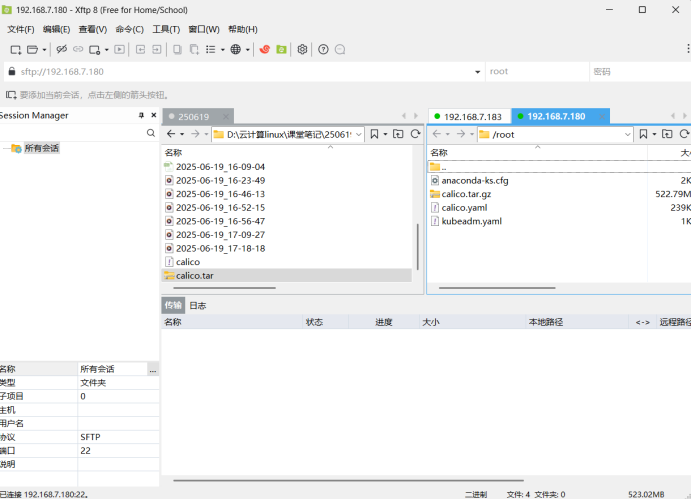The width and height of the screenshot is (691, 499).
Task: Open the 工具(T) menu
Action: tap(166, 29)
